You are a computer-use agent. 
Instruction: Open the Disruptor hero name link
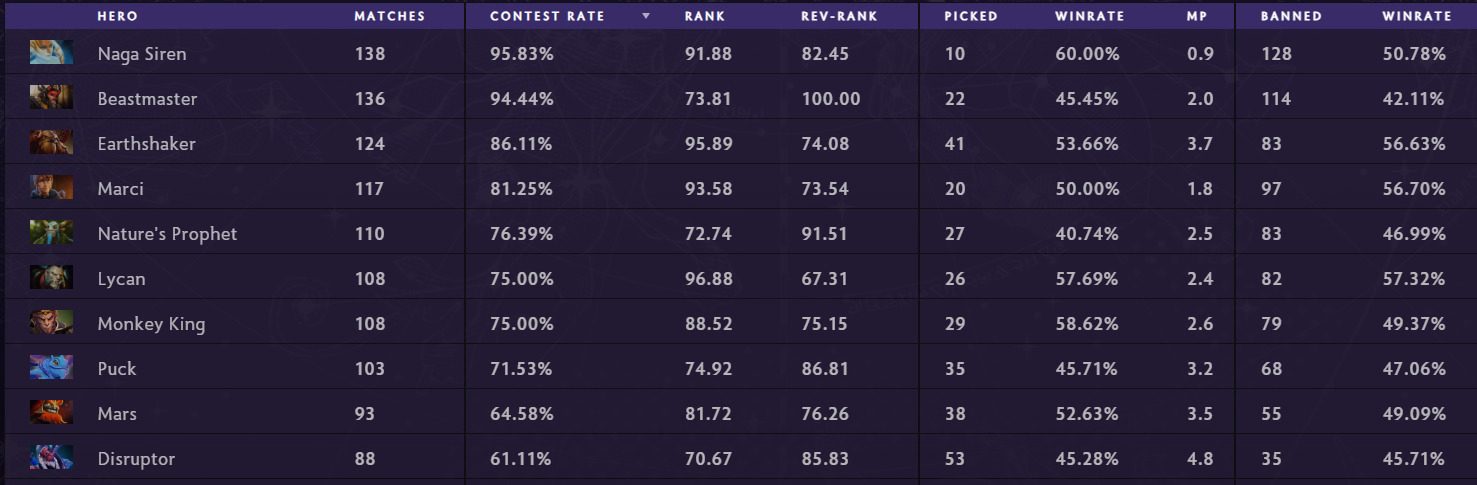tap(136, 459)
